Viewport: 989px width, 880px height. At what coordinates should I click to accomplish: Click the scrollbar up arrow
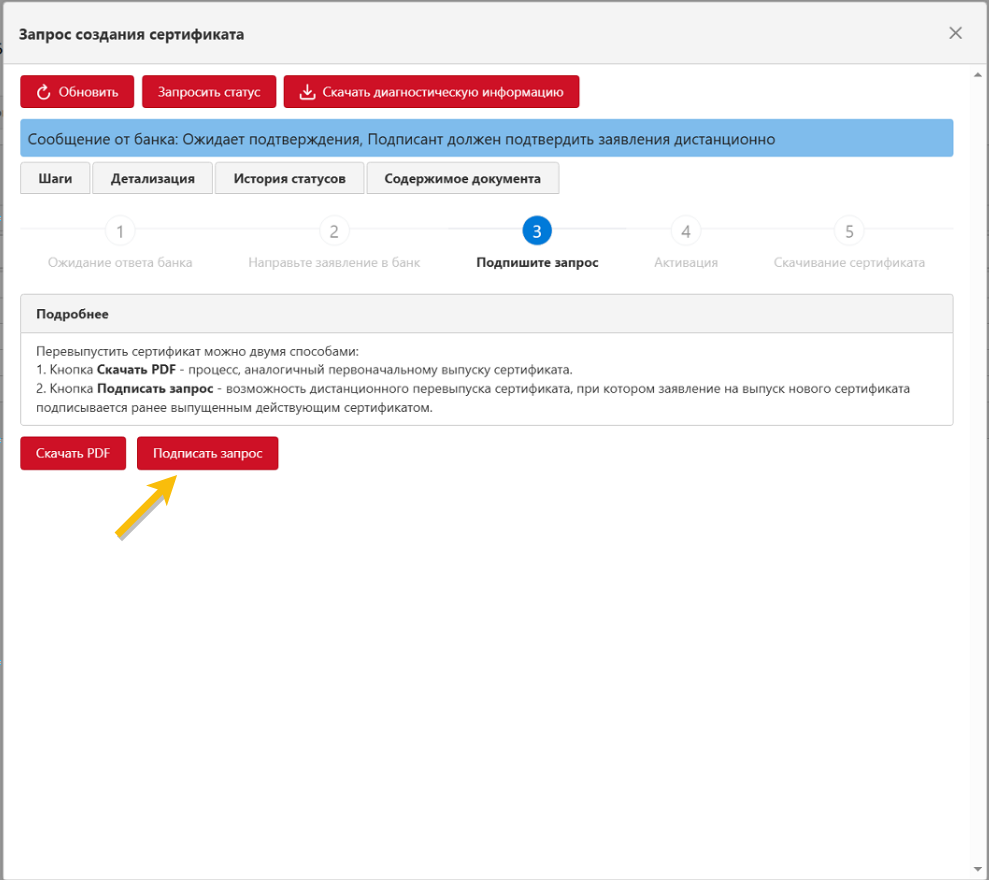pos(976,74)
